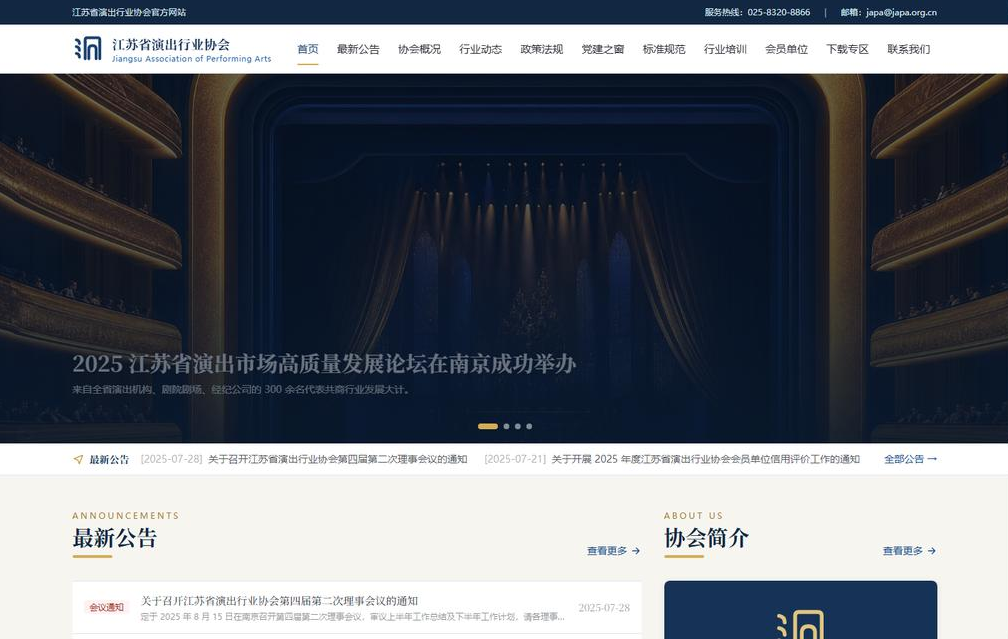Open 政策法规 navigation item

click(x=541, y=49)
